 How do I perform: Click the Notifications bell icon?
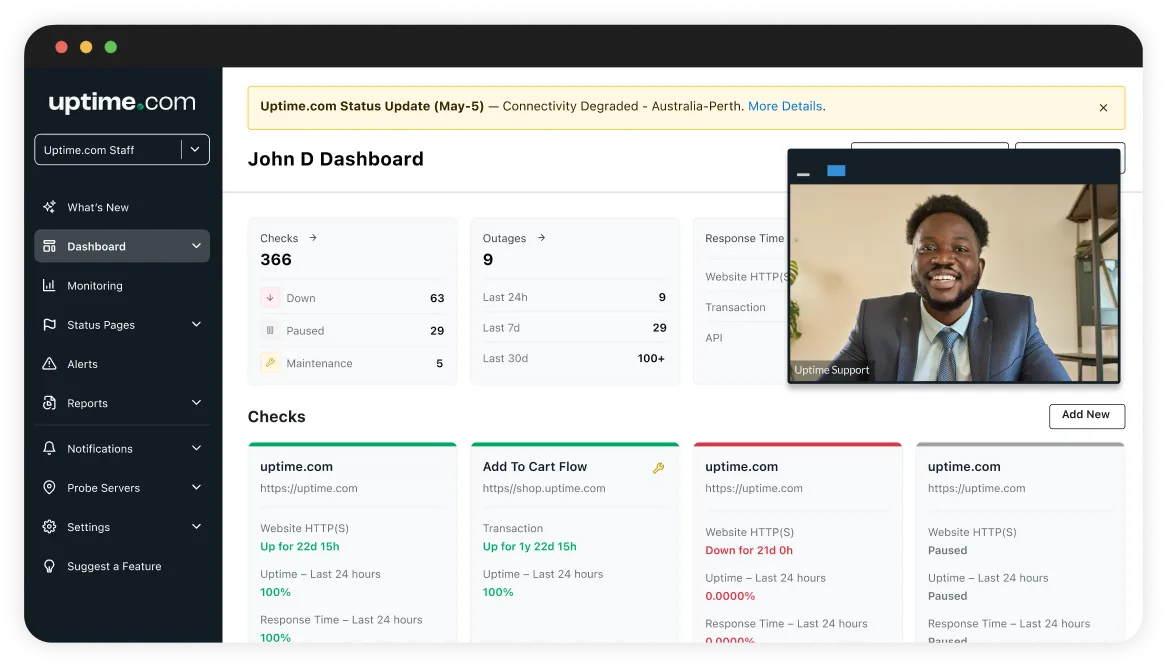pos(50,448)
